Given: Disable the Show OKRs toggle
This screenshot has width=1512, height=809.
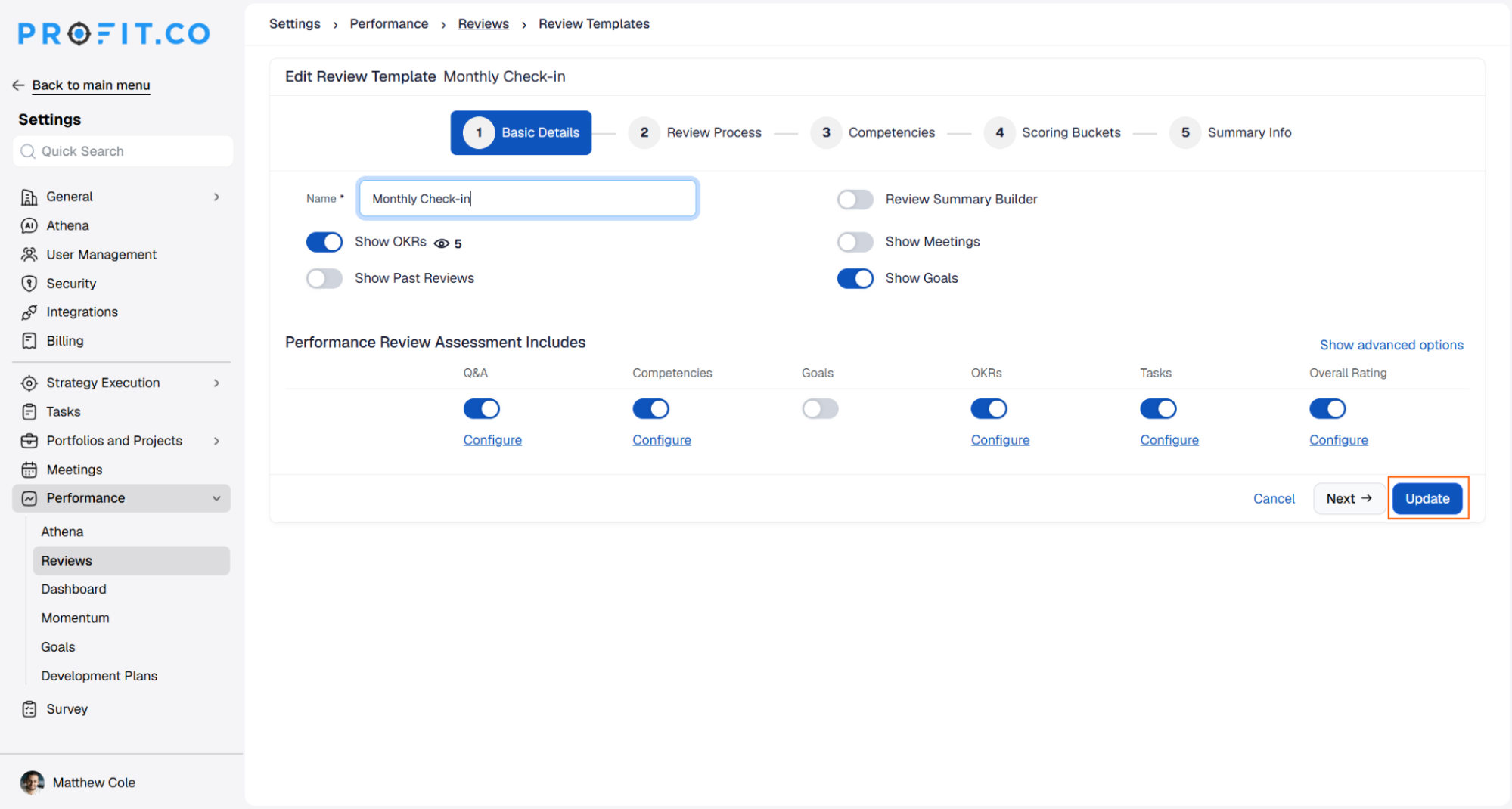Looking at the screenshot, I should pyautogui.click(x=324, y=242).
